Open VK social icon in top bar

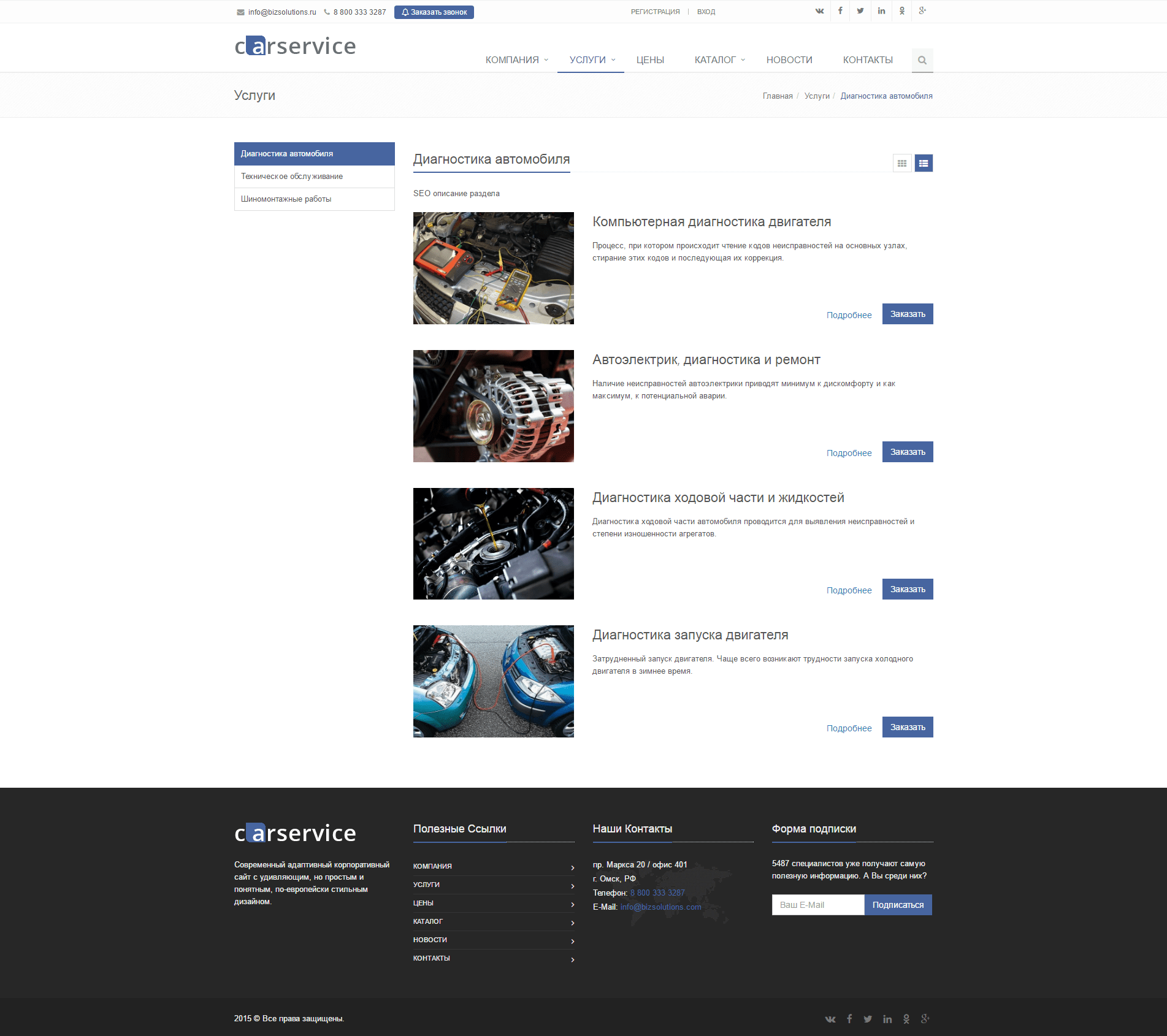(x=819, y=11)
